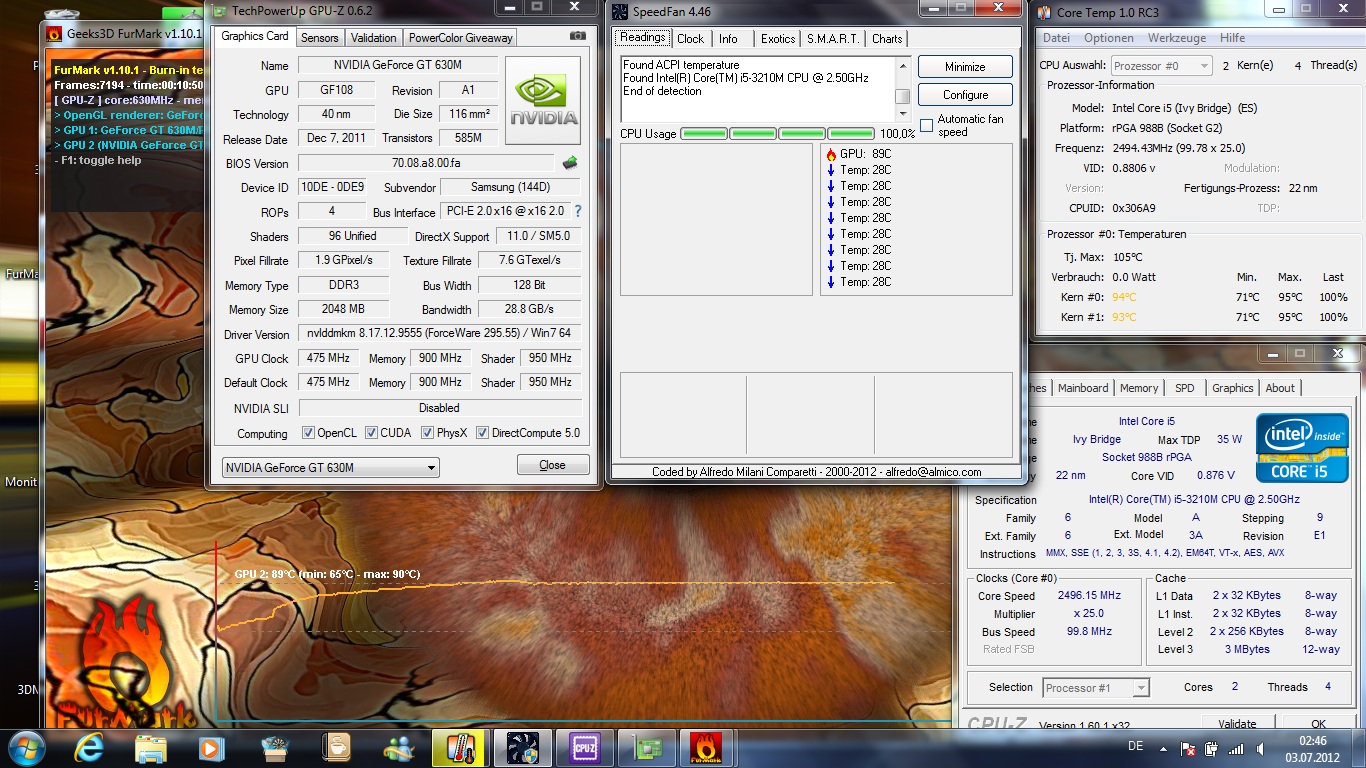
Task: Click the Validate button in CPU-Z
Action: pos(1237,724)
